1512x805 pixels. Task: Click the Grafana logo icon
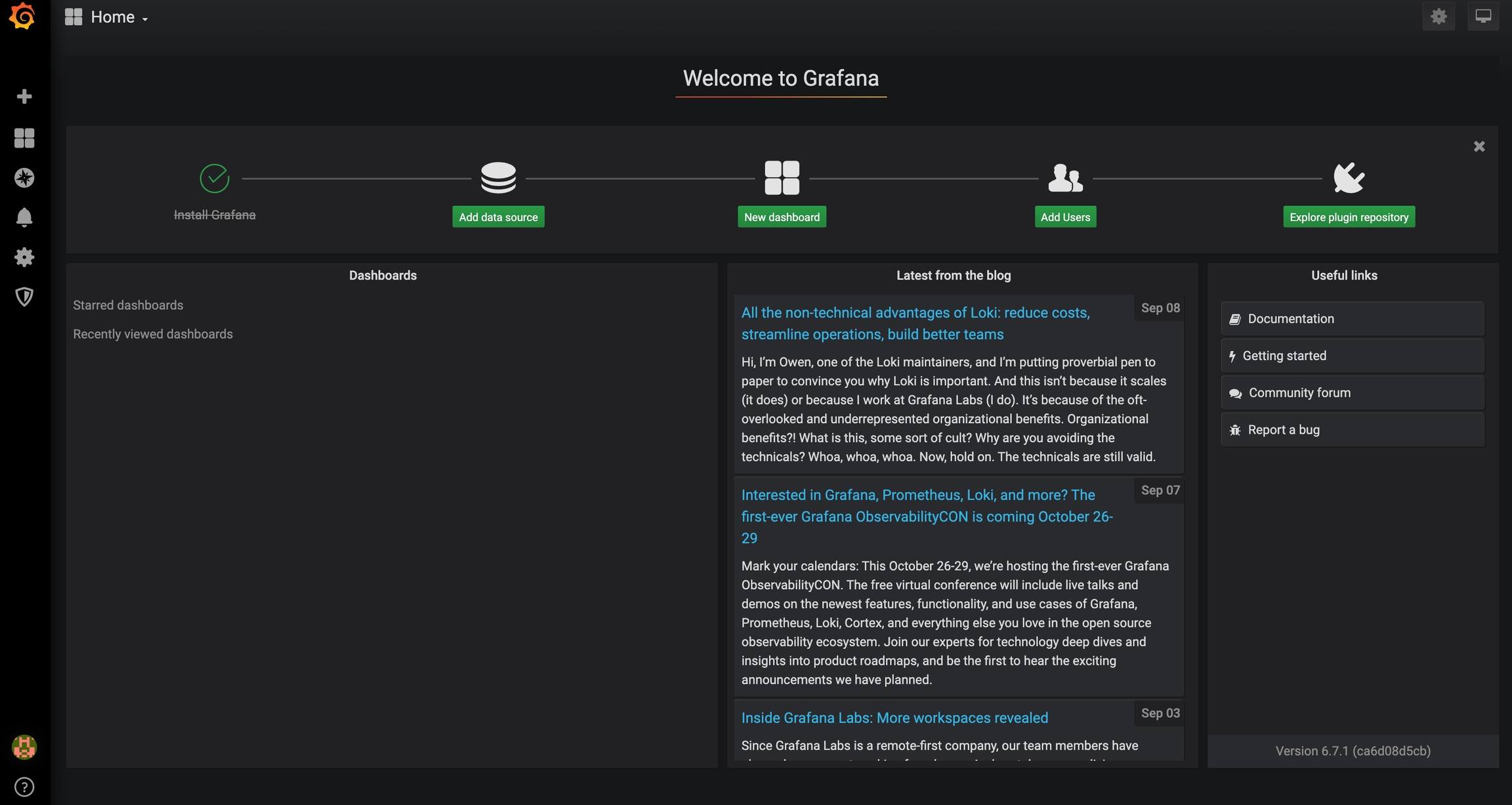click(23, 16)
